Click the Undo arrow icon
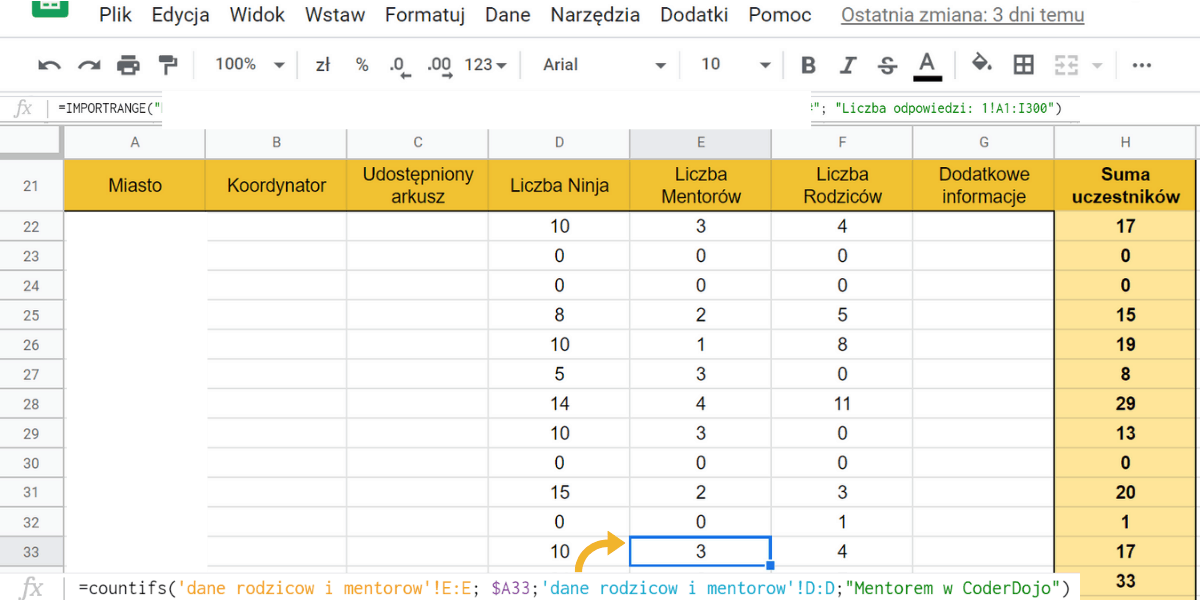1200x600 pixels. click(x=49, y=65)
